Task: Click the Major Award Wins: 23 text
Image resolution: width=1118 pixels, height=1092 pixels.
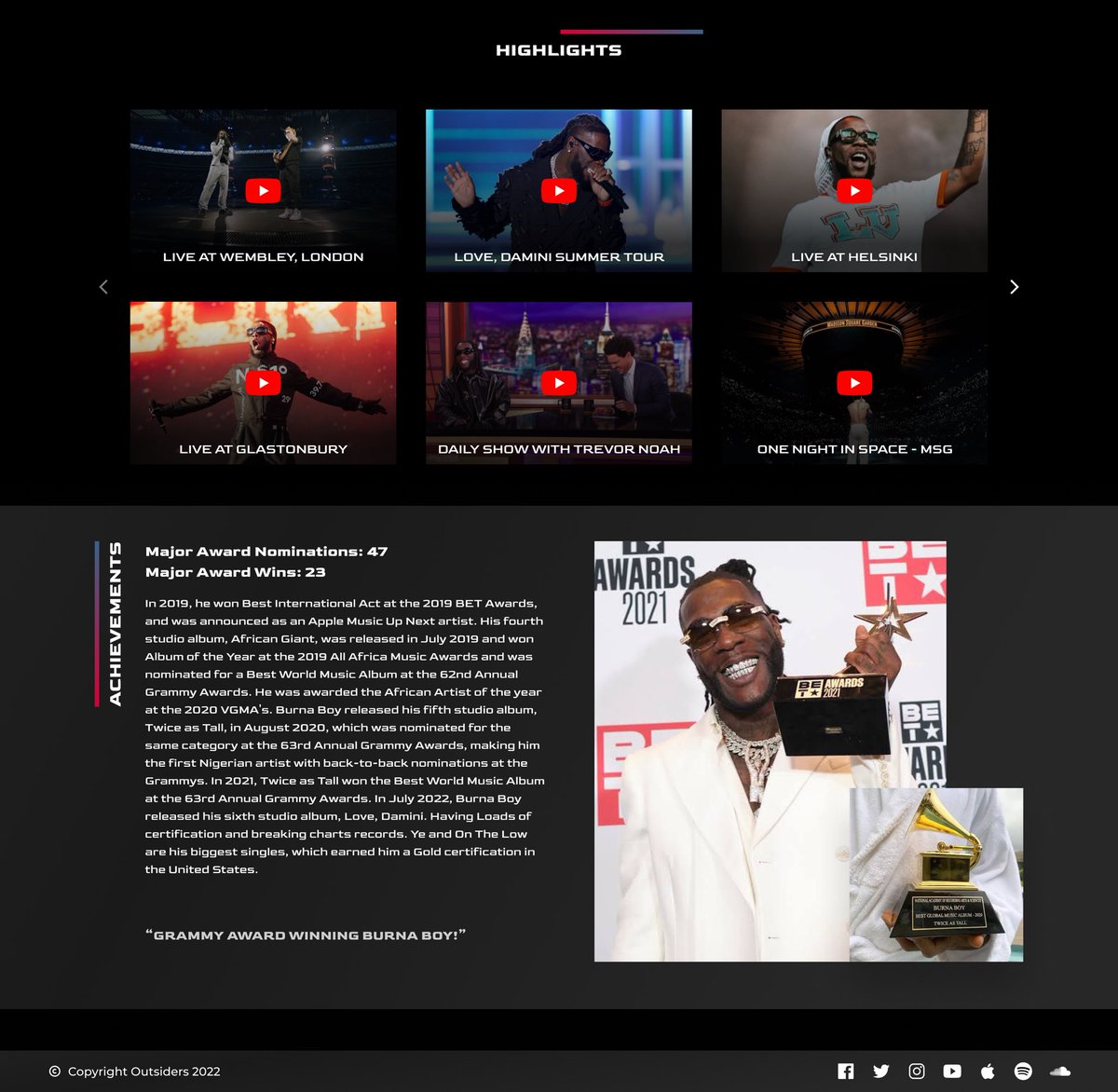Action: 236,572
